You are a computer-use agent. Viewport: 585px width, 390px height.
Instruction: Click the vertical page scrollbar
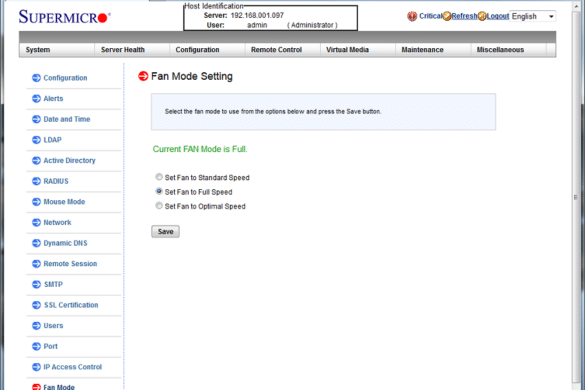tap(576, 197)
